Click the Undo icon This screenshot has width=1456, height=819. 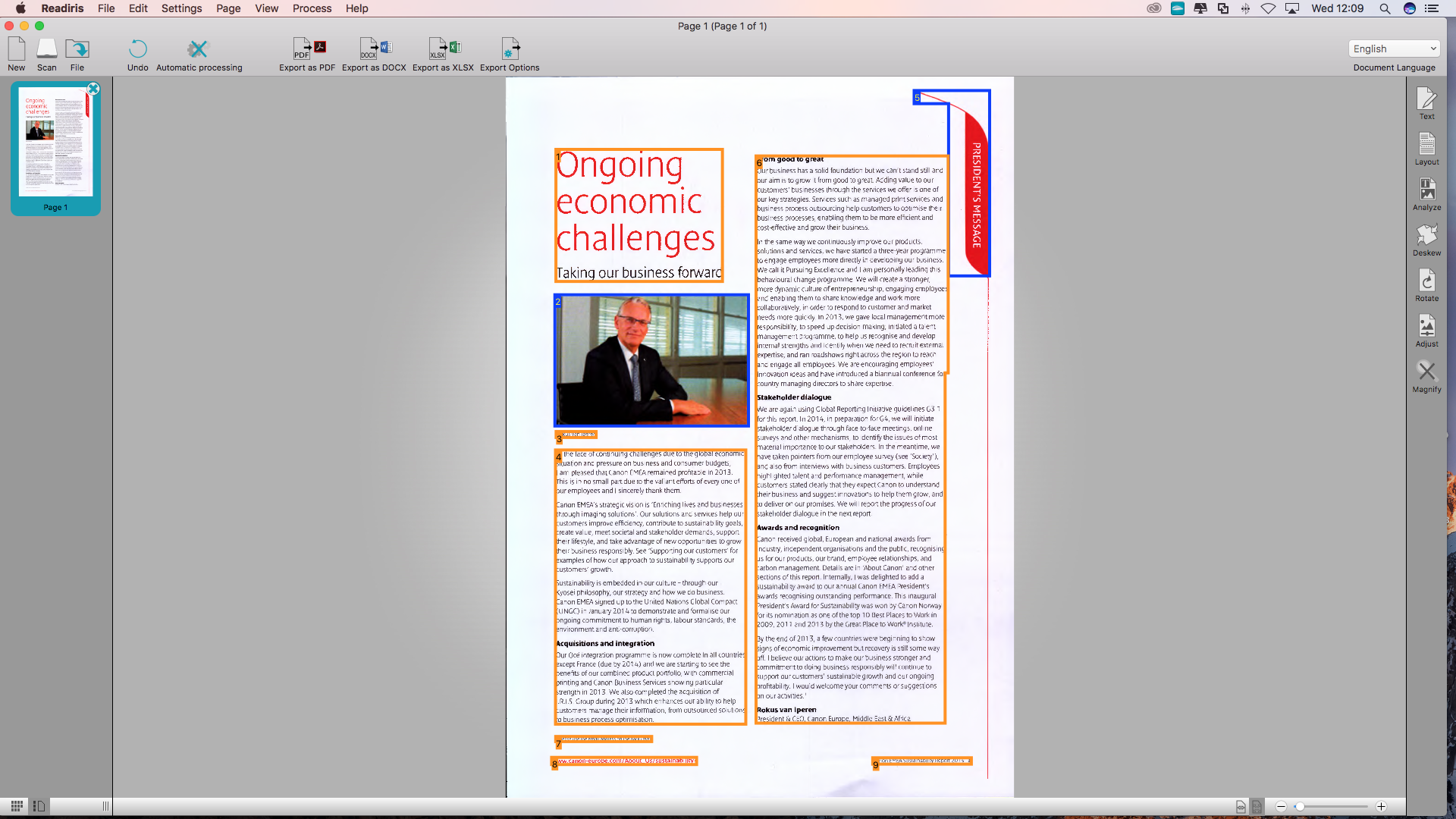tap(138, 50)
